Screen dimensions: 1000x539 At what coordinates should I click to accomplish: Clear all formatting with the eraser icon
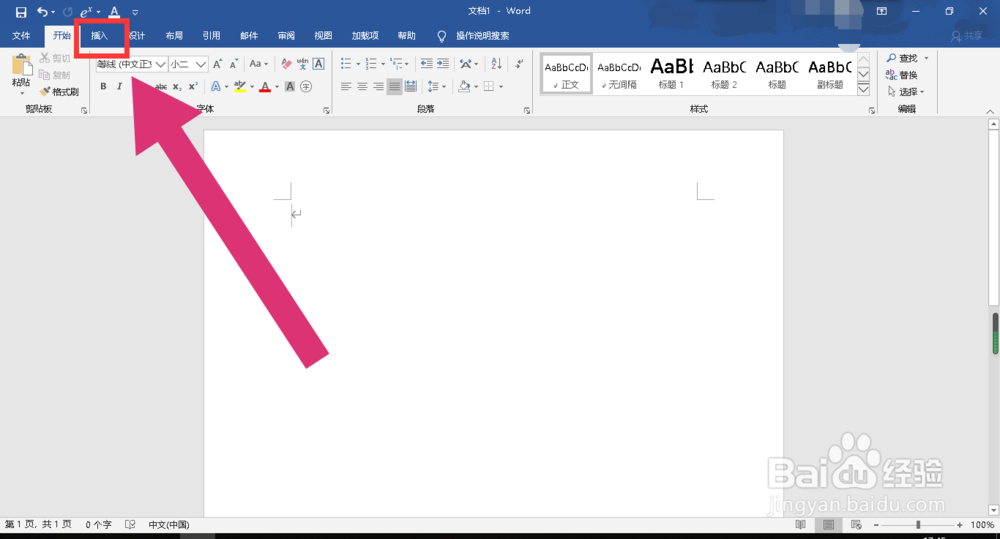[286, 64]
